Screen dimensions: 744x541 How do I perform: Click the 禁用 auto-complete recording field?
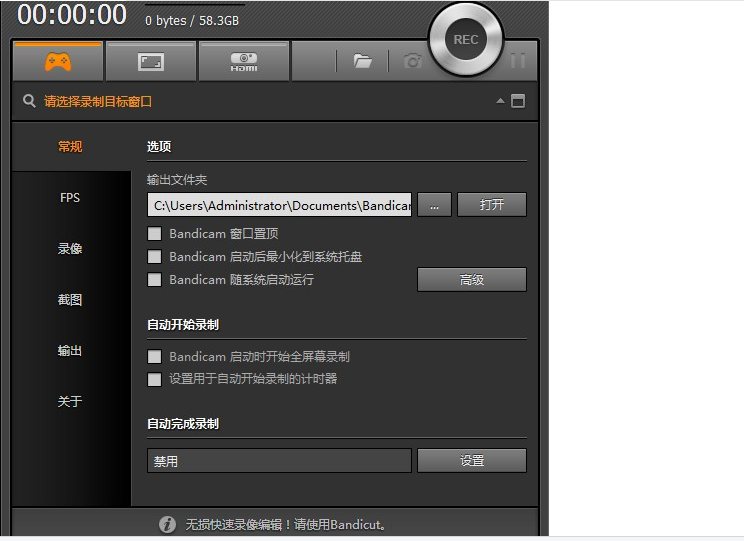[279, 461]
